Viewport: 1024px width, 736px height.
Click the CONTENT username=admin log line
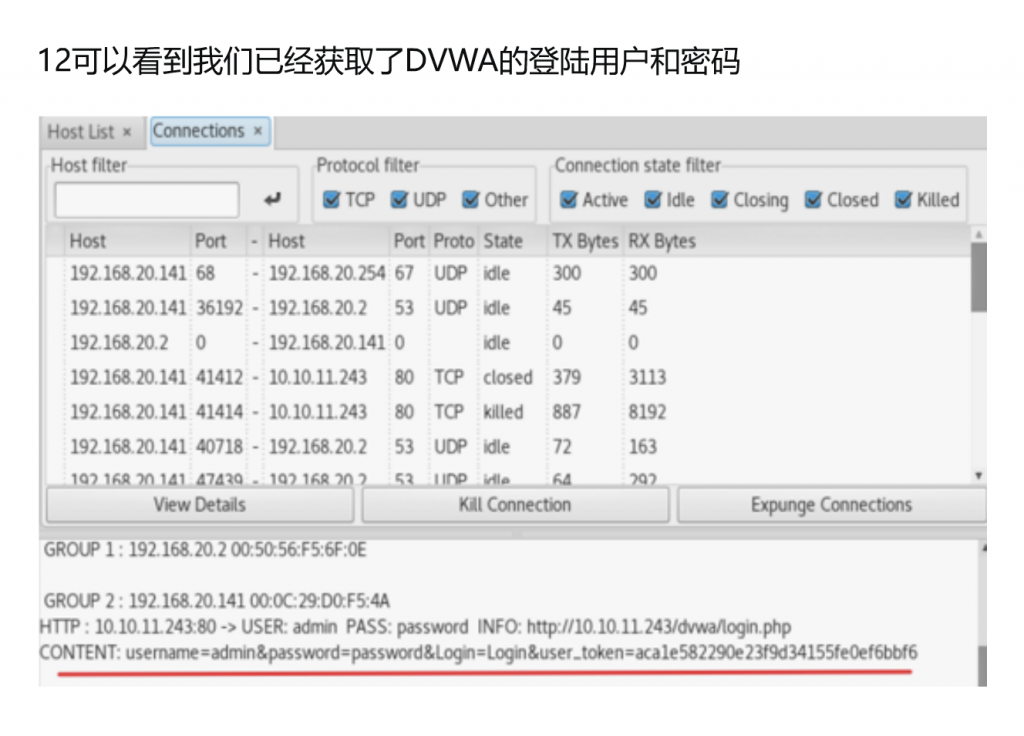[x=479, y=652]
